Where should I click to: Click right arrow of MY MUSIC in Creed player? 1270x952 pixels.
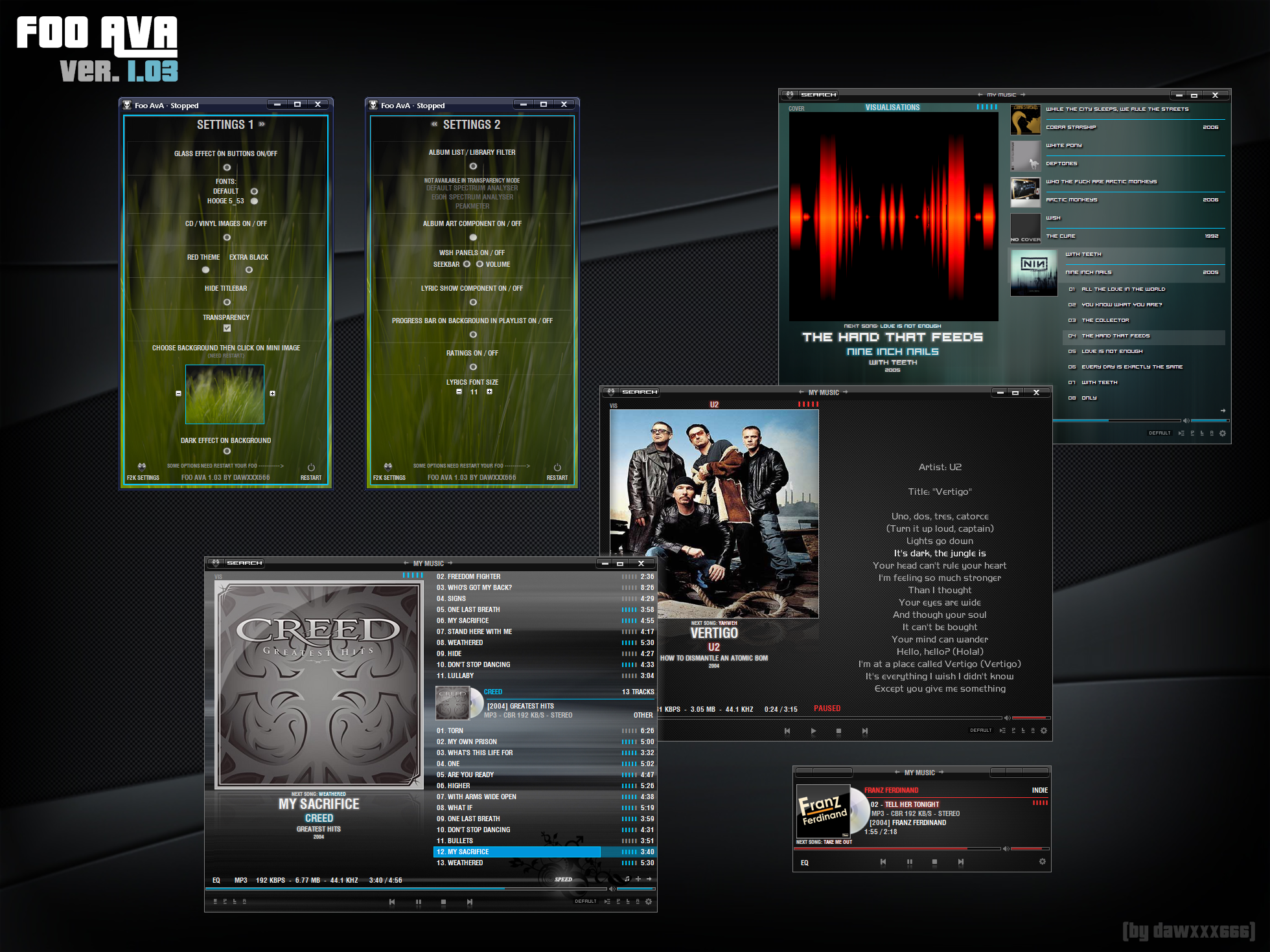(x=450, y=563)
